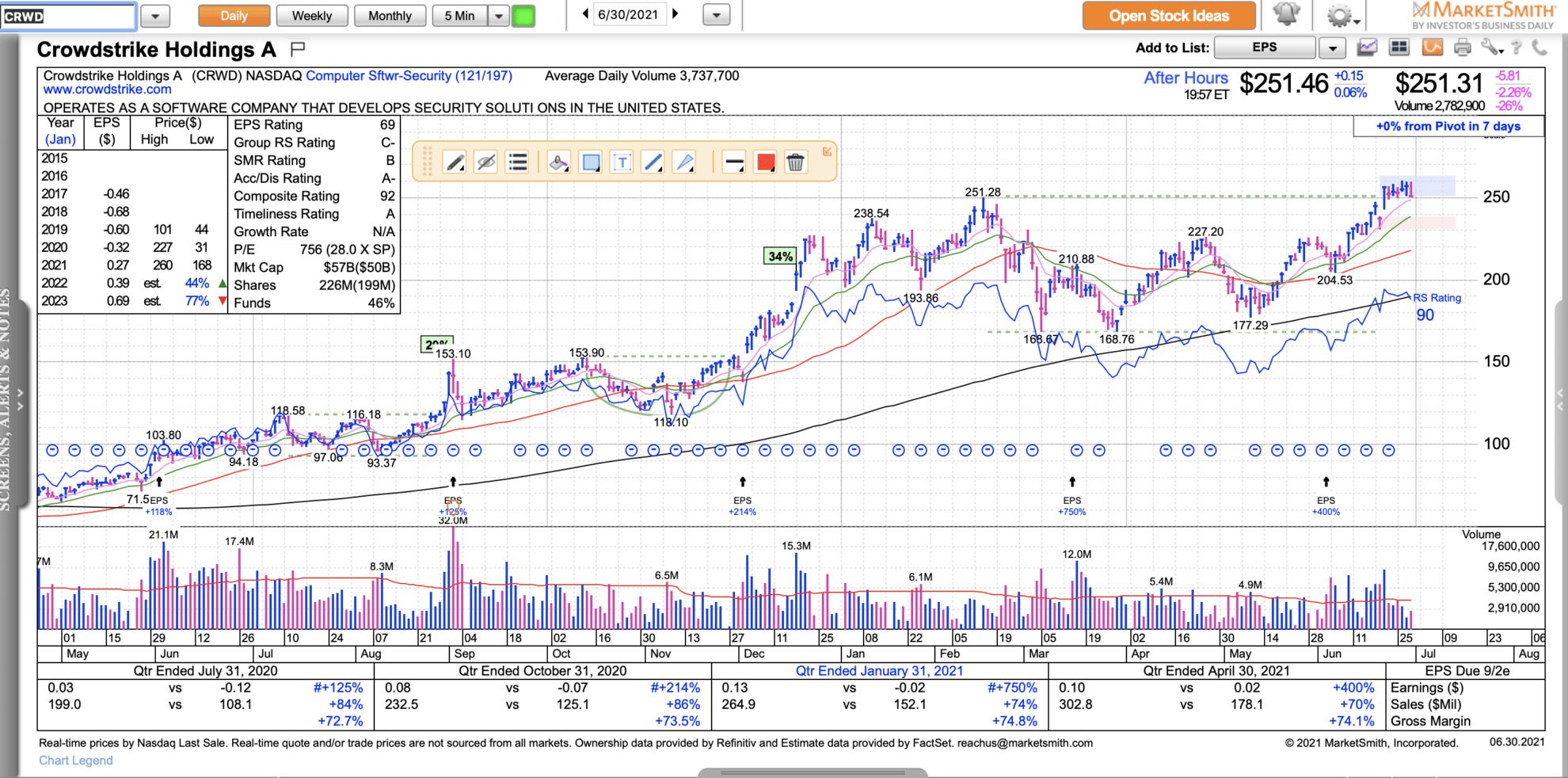Screen dimensions: 1568x778
Task: Expand the Add to List dropdown arrow
Action: click(x=1332, y=48)
